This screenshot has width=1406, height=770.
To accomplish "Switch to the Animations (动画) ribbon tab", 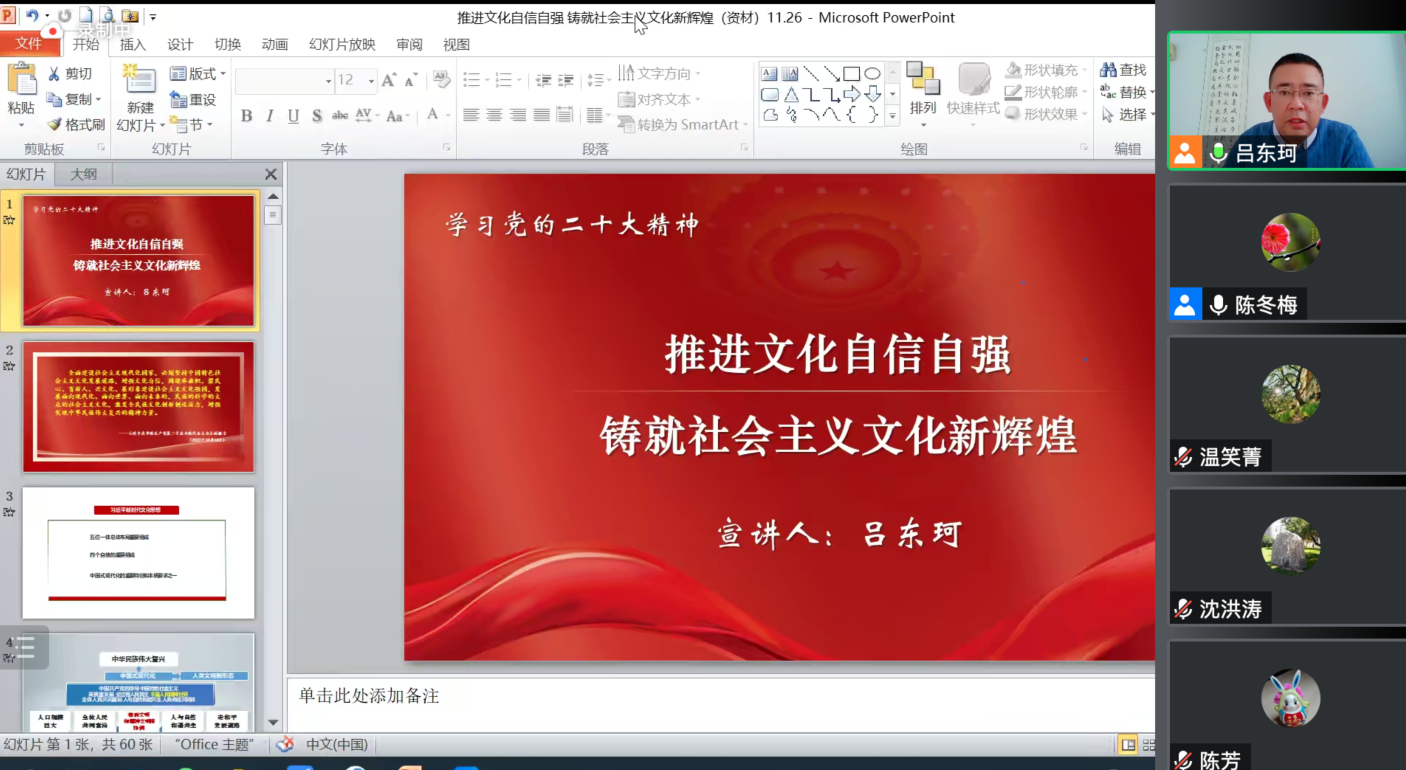I will coord(275,44).
